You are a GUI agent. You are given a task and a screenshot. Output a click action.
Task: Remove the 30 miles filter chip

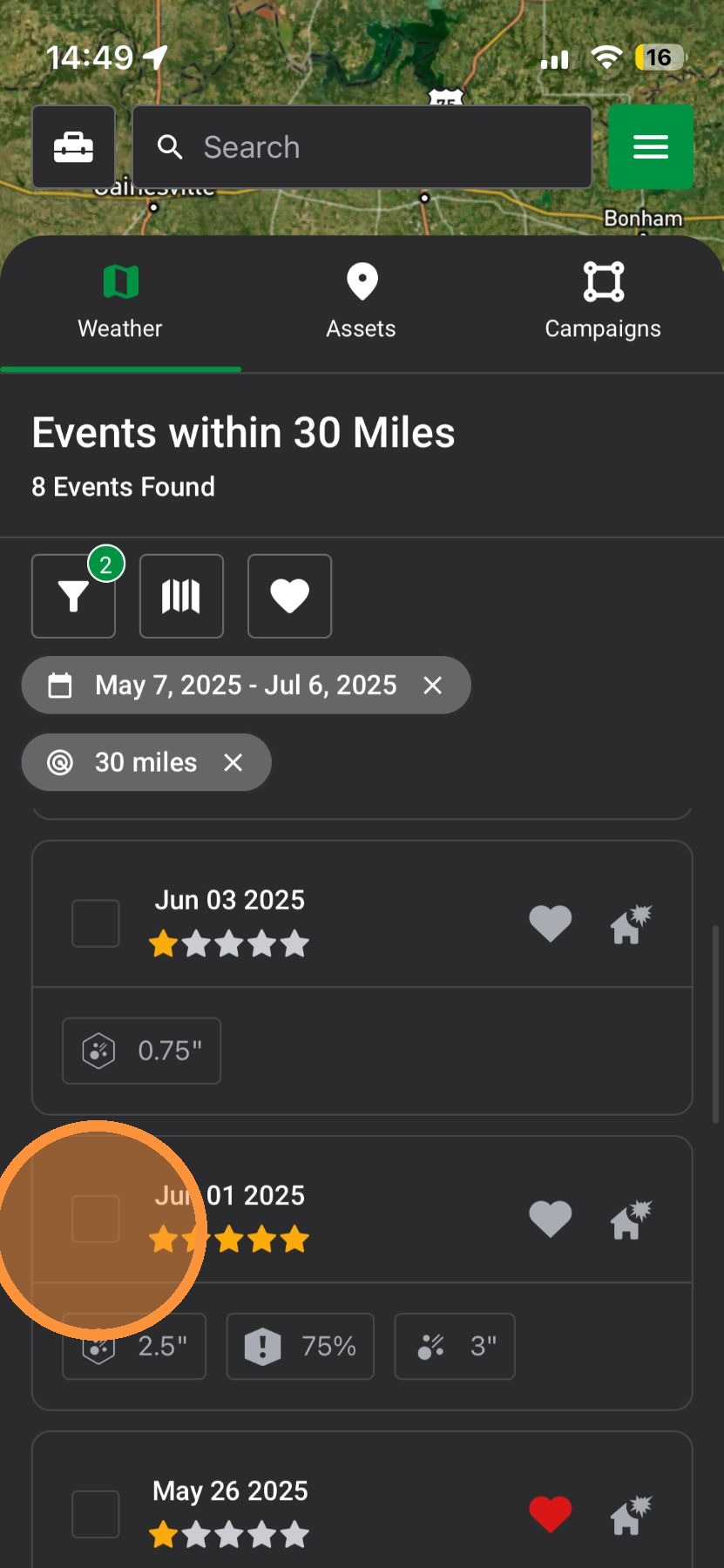coord(233,762)
